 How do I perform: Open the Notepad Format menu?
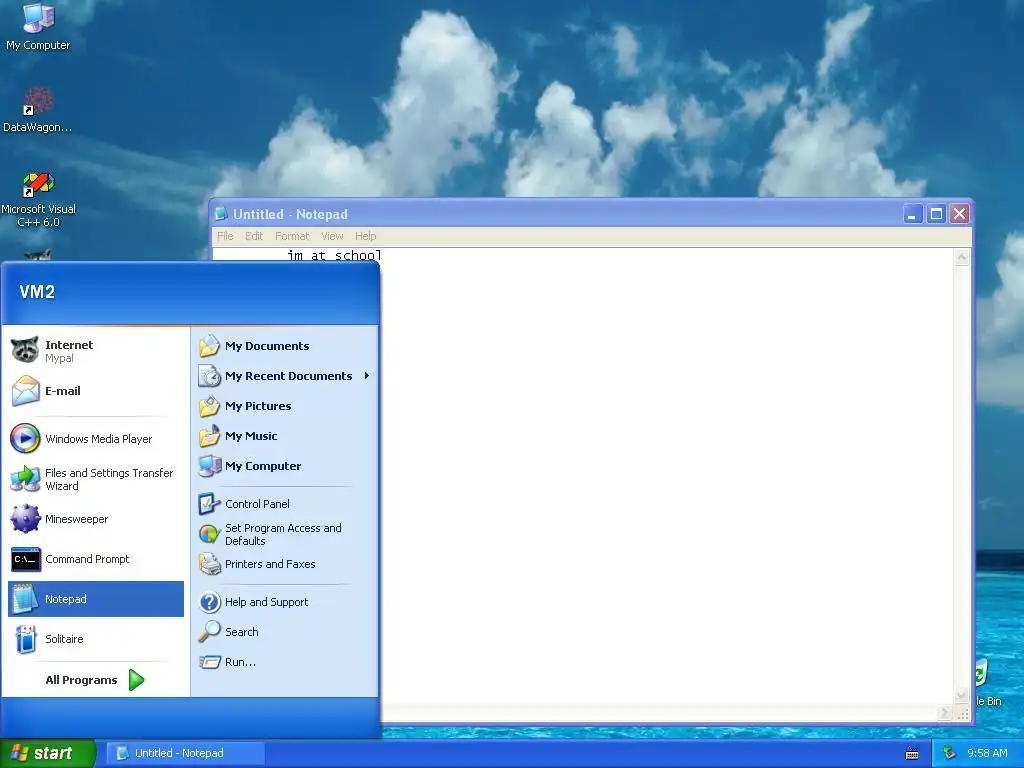tap(292, 236)
